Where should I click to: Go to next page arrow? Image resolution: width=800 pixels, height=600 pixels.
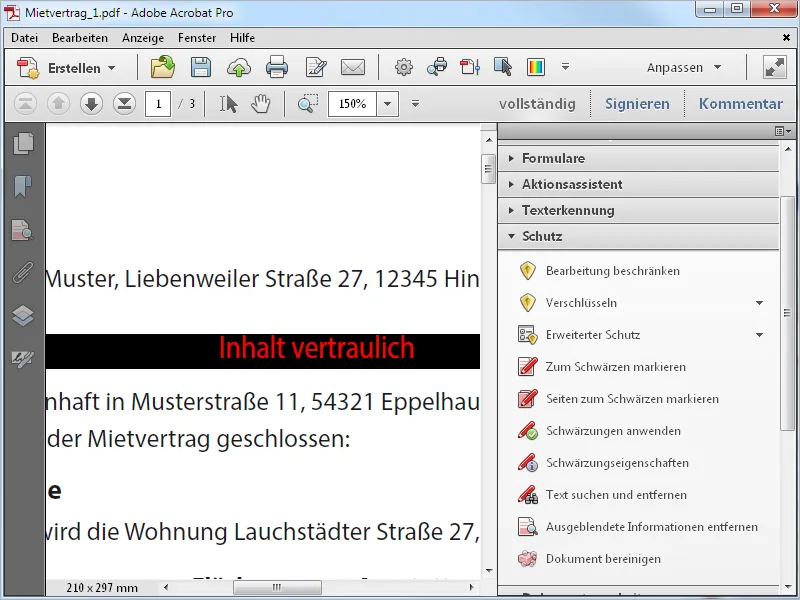(x=91, y=104)
